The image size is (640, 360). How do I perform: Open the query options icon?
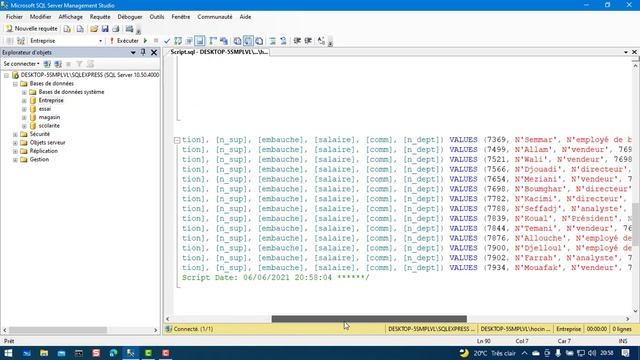[189, 41]
